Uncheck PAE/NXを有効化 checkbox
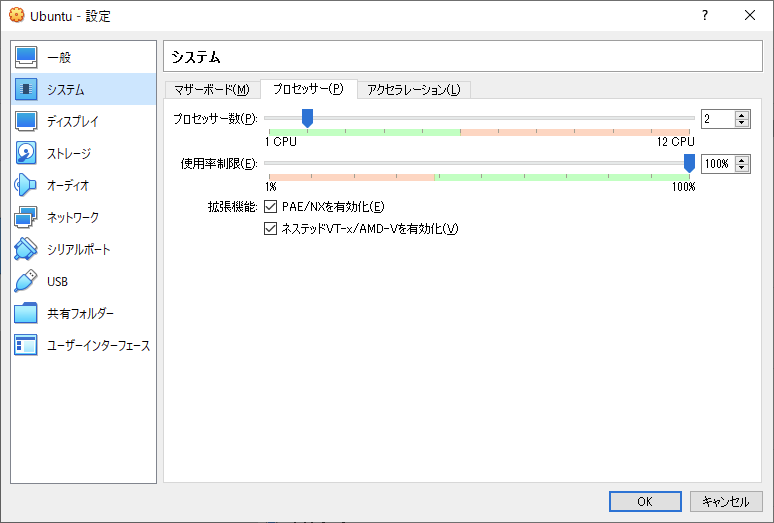774x523 pixels. [270, 206]
